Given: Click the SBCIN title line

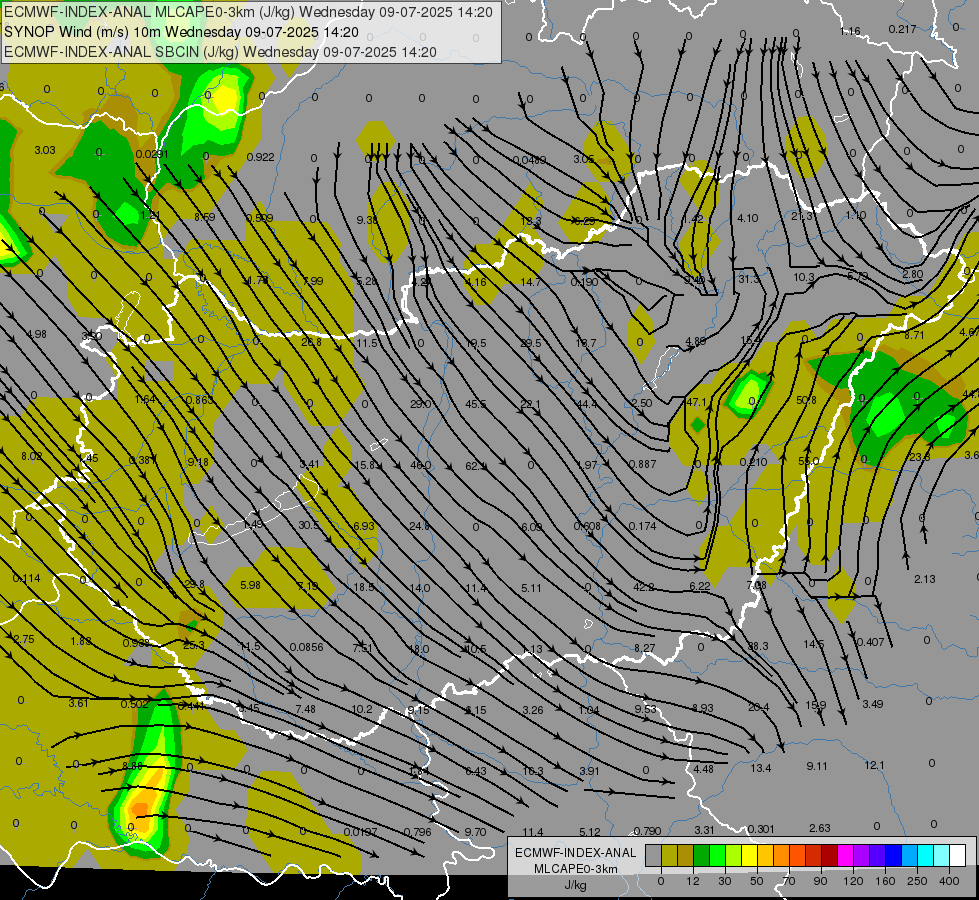Looking at the screenshot, I should (x=220, y=52).
